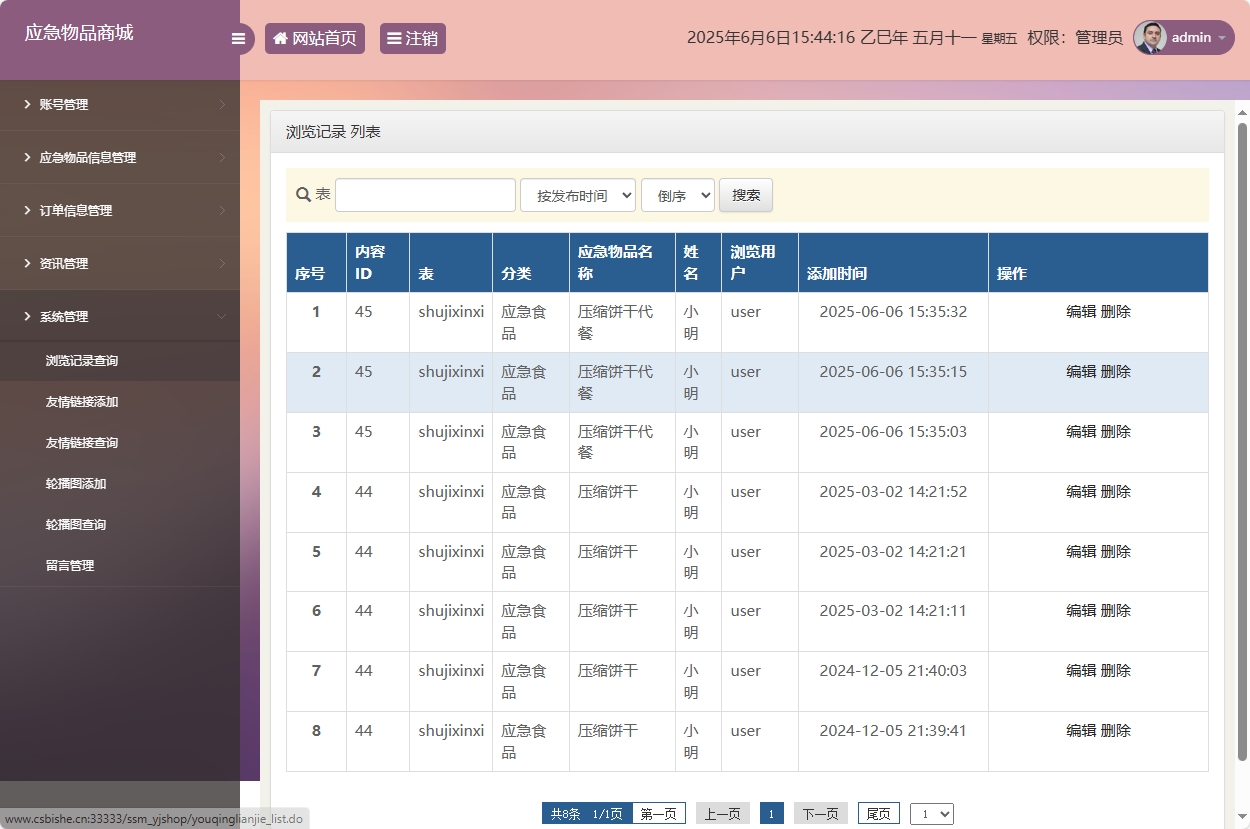Open the page number dropdown in pagination
The height and width of the screenshot is (829, 1250).
pos(932,813)
